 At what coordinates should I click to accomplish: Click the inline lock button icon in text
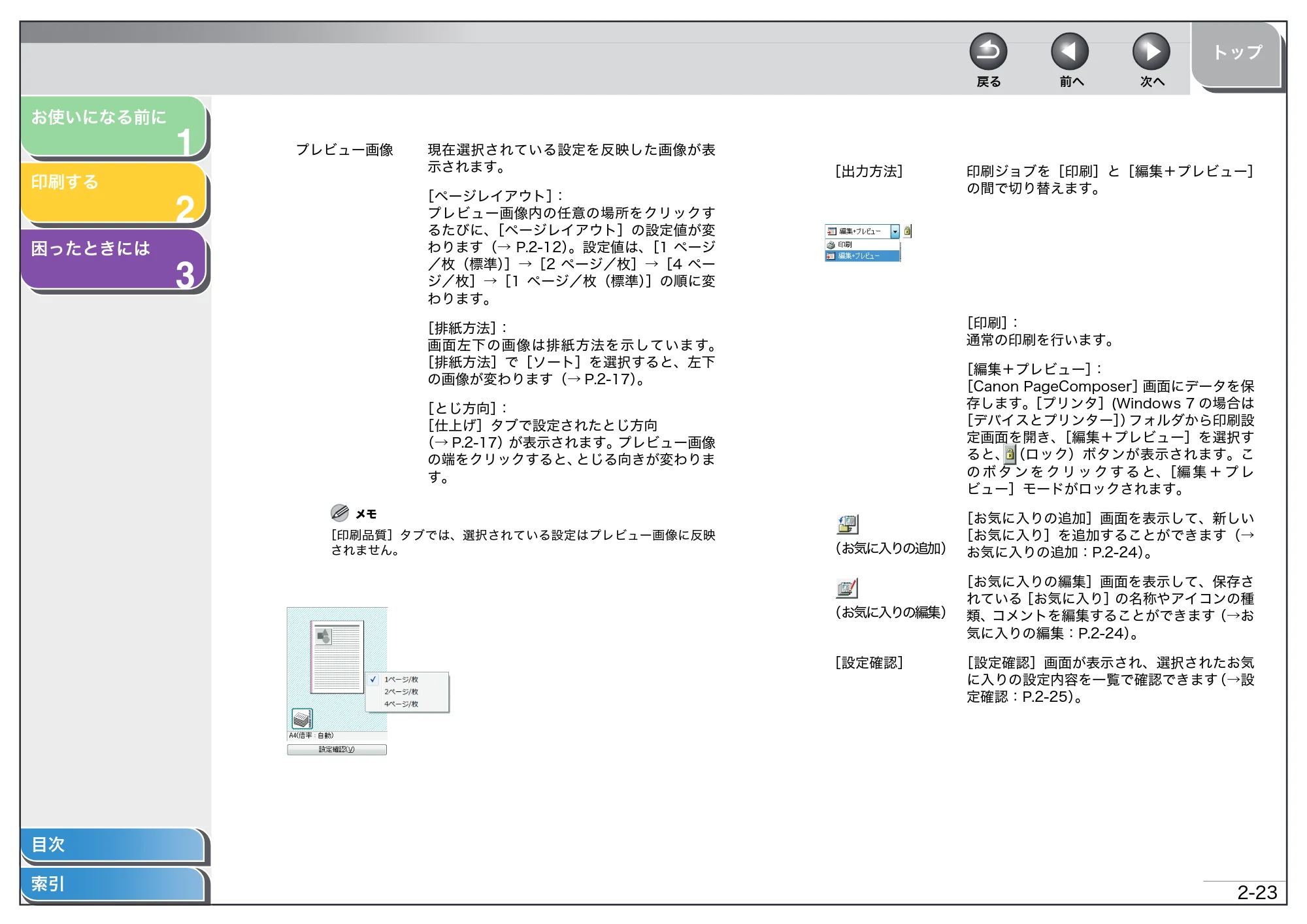tap(1010, 454)
